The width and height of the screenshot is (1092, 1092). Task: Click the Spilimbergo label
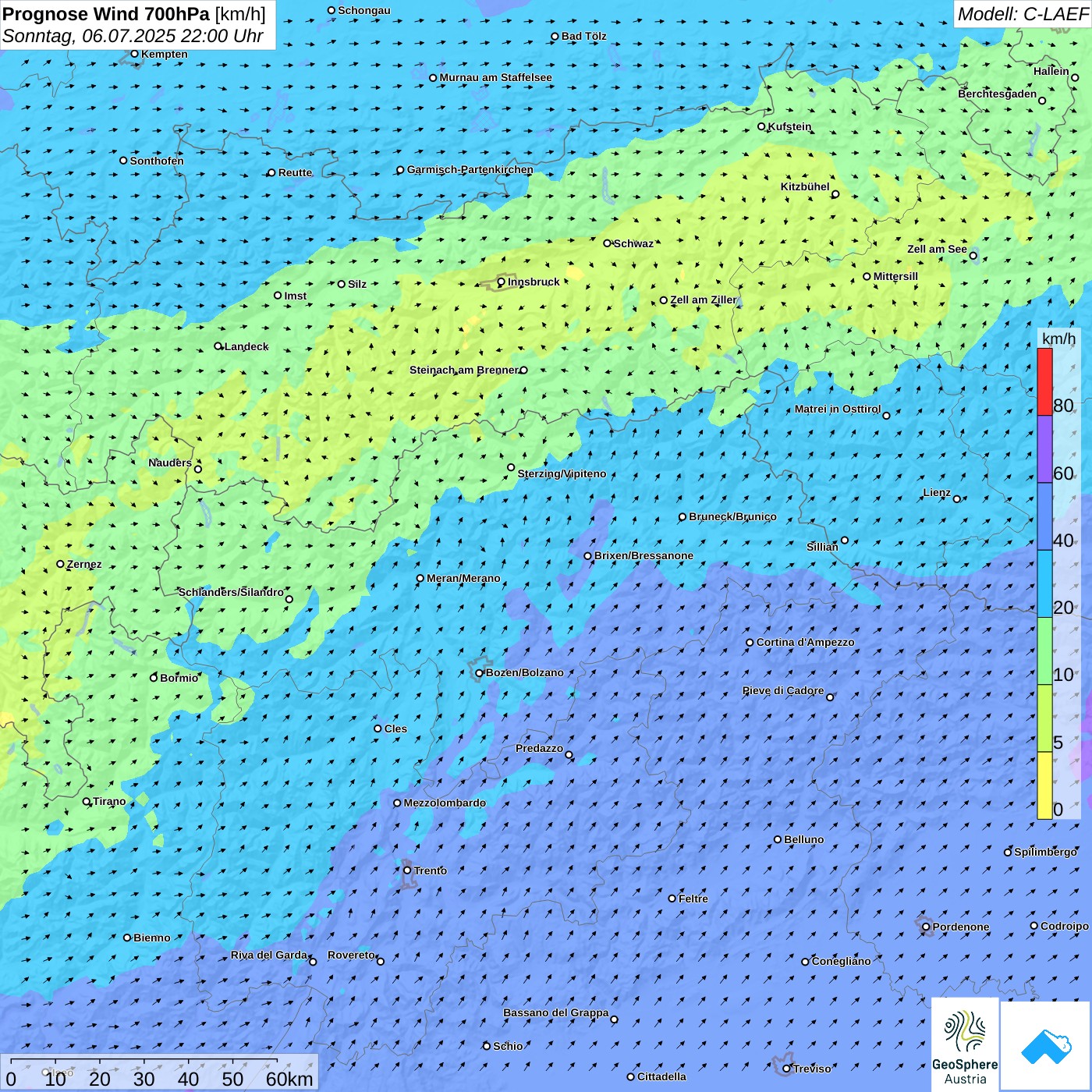(1045, 852)
